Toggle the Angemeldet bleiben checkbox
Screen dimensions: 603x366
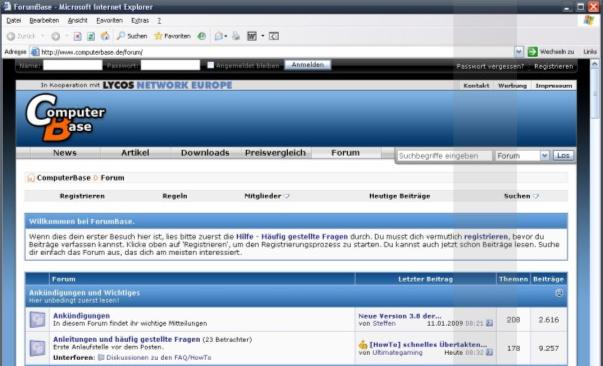pos(210,65)
